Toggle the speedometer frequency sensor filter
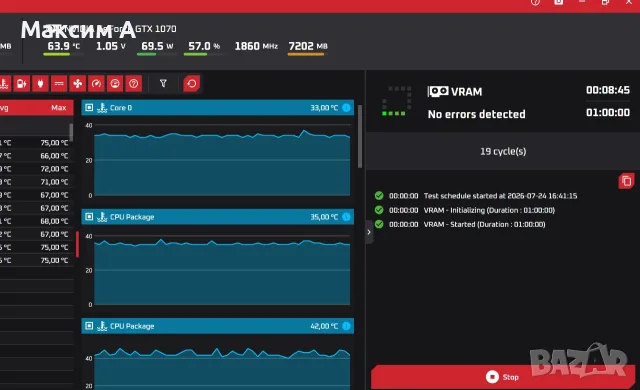Image resolution: width=640 pixels, height=390 pixels. (x=96, y=84)
